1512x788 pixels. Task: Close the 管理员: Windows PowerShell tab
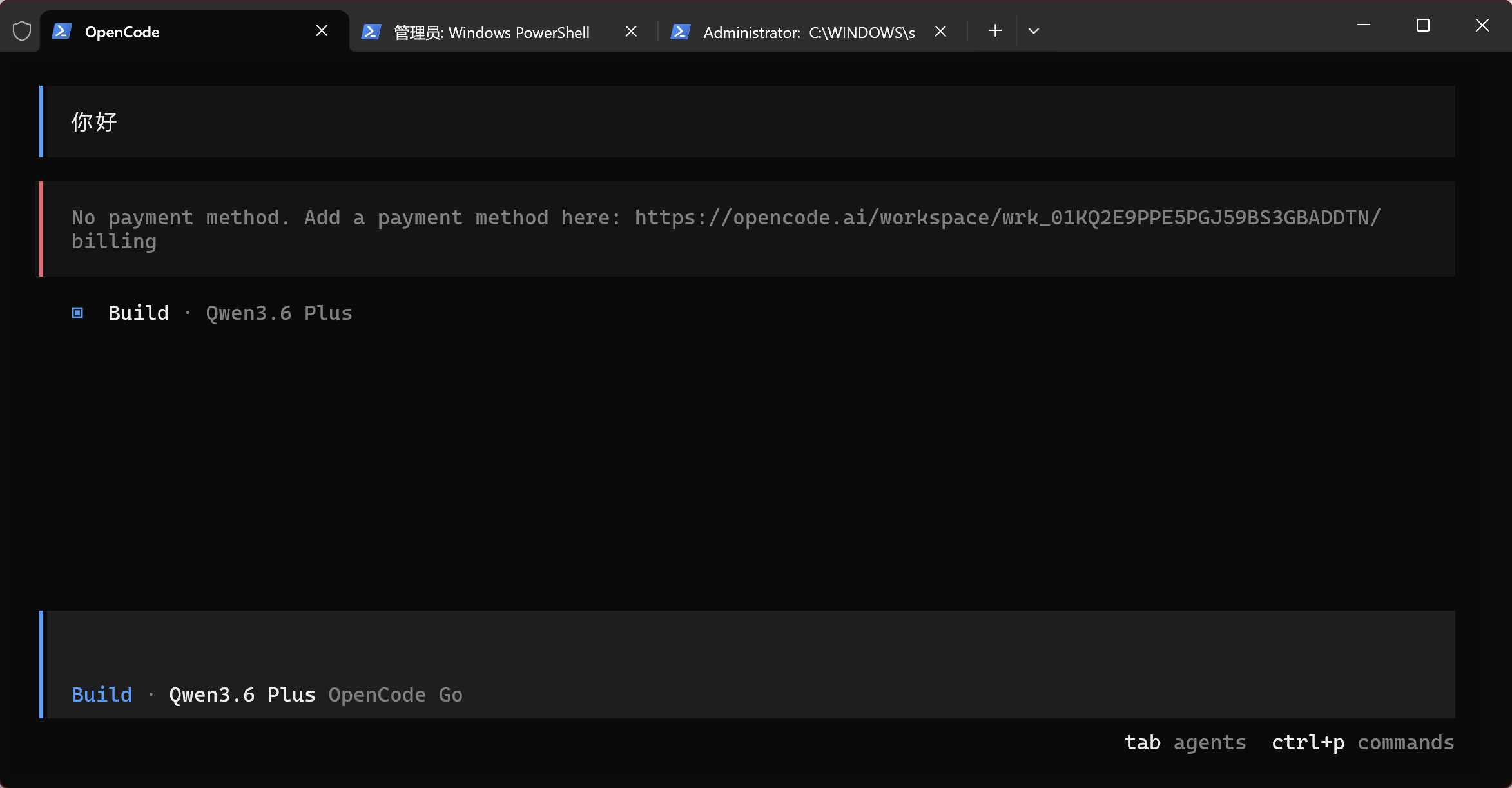coord(631,31)
